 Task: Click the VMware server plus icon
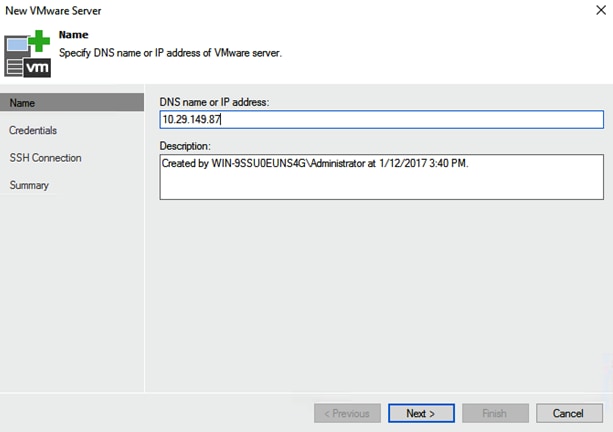[27, 54]
